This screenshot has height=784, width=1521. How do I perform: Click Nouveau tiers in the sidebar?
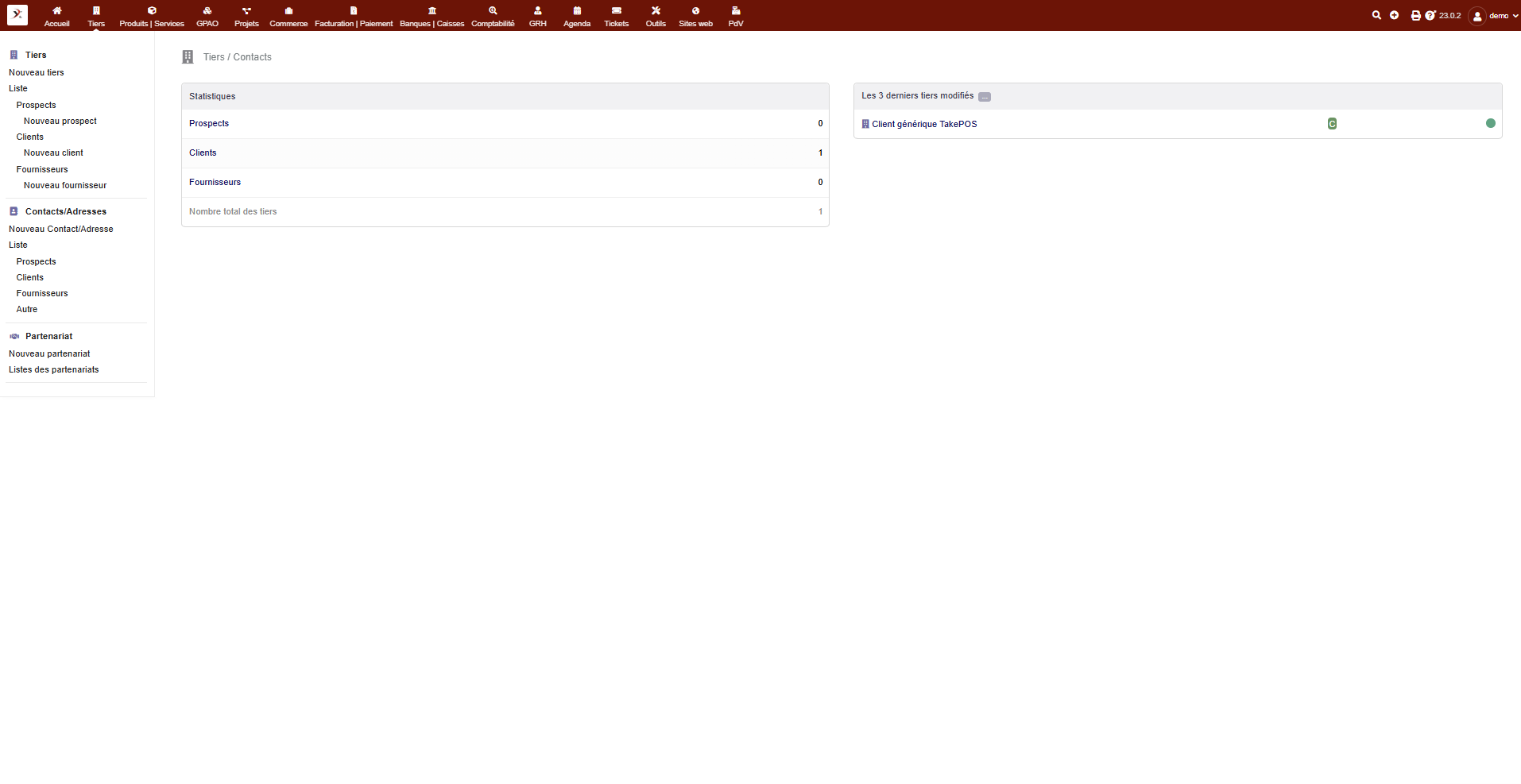(x=37, y=72)
